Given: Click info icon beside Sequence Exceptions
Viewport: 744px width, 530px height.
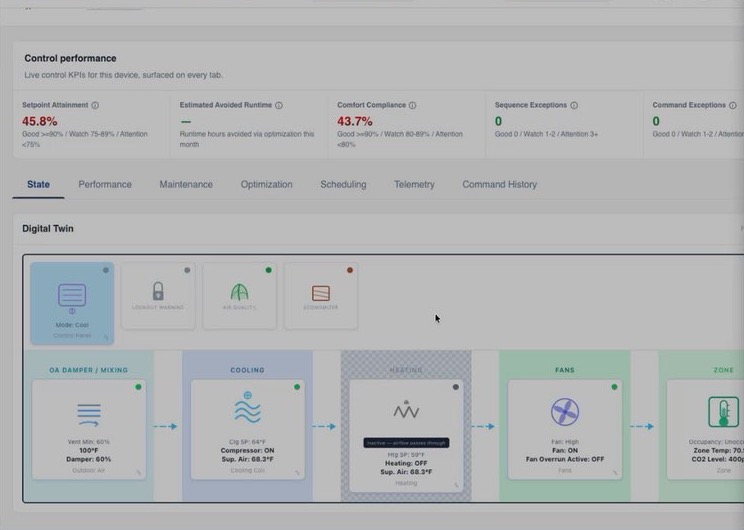Looking at the screenshot, I should tap(574, 105).
